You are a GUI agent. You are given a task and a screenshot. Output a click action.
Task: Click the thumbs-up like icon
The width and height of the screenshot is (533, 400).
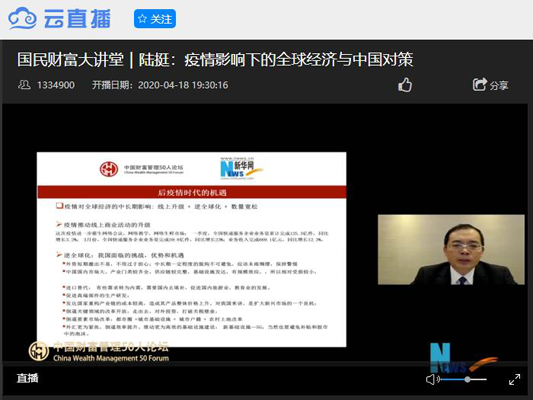click(x=405, y=85)
